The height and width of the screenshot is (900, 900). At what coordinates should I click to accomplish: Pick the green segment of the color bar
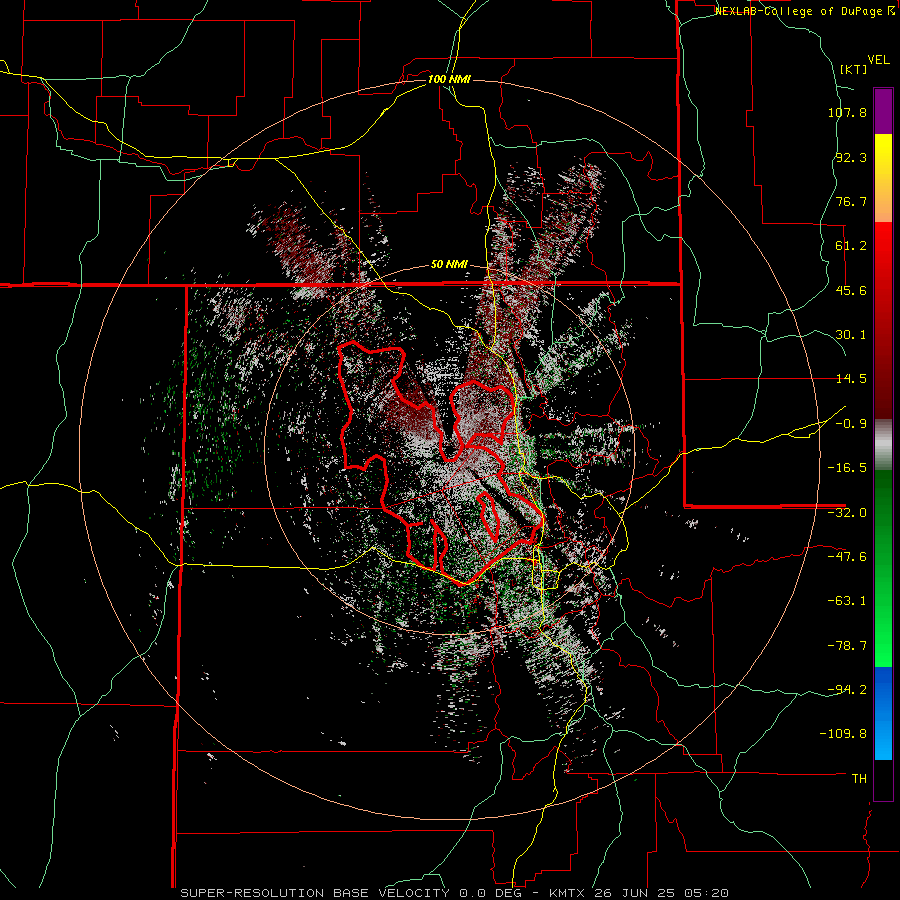click(x=883, y=568)
